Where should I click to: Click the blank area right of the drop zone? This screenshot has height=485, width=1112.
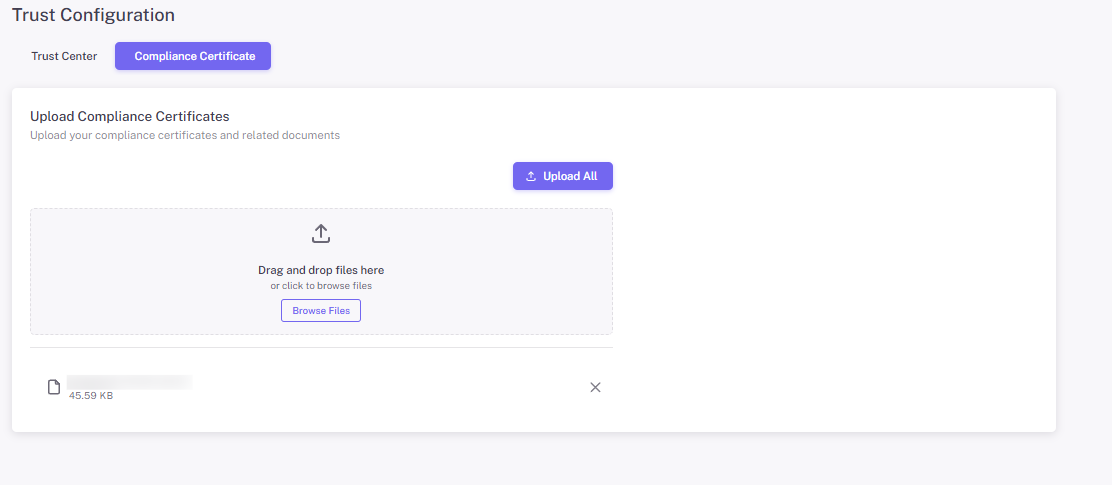point(830,270)
